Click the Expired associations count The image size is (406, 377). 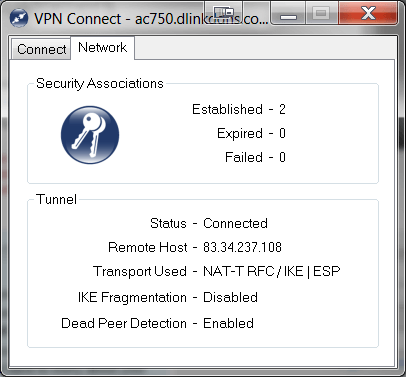[282, 133]
